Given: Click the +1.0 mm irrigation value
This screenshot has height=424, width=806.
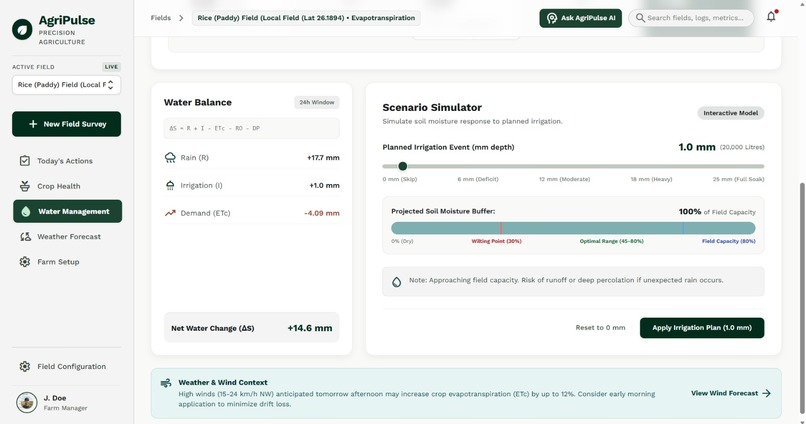Looking at the screenshot, I should pos(324,186).
